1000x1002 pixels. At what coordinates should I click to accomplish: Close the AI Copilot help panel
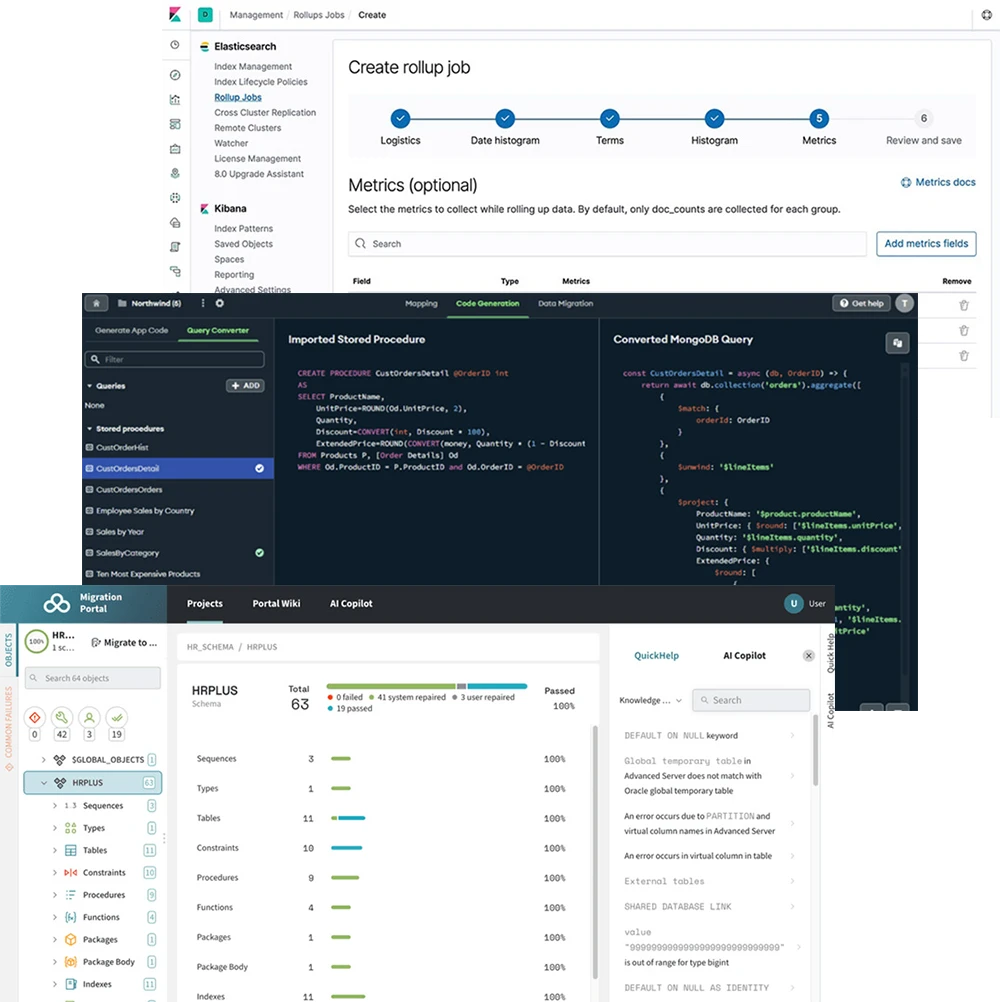coord(808,656)
